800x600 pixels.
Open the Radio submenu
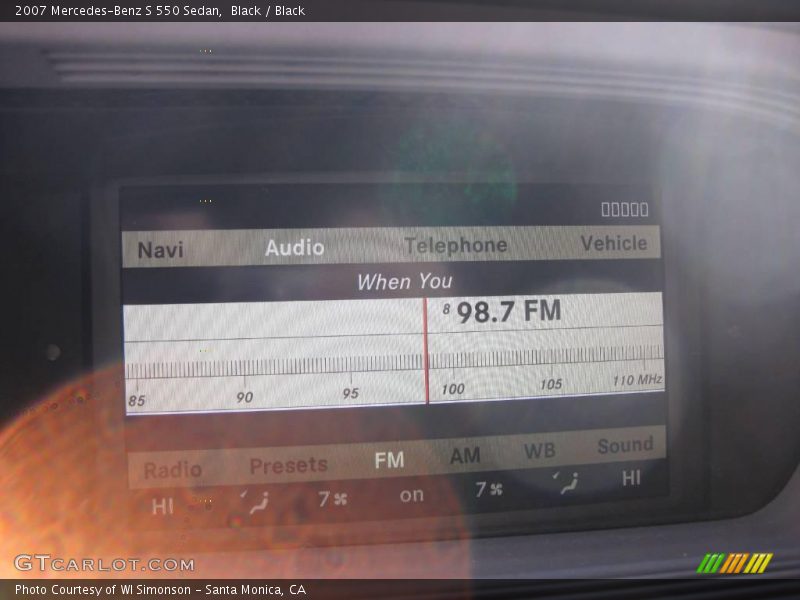pyautogui.click(x=172, y=470)
